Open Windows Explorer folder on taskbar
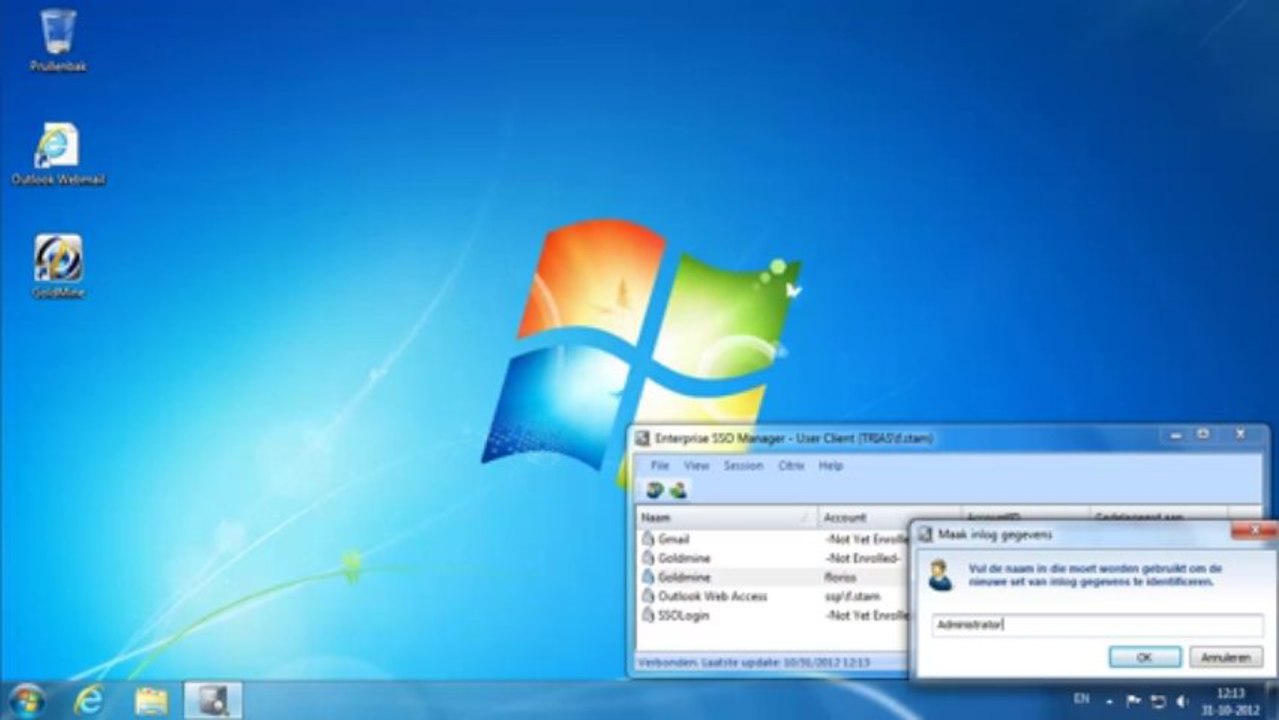Image resolution: width=1279 pixels, height=720 pixels. (x=151, y=700)
